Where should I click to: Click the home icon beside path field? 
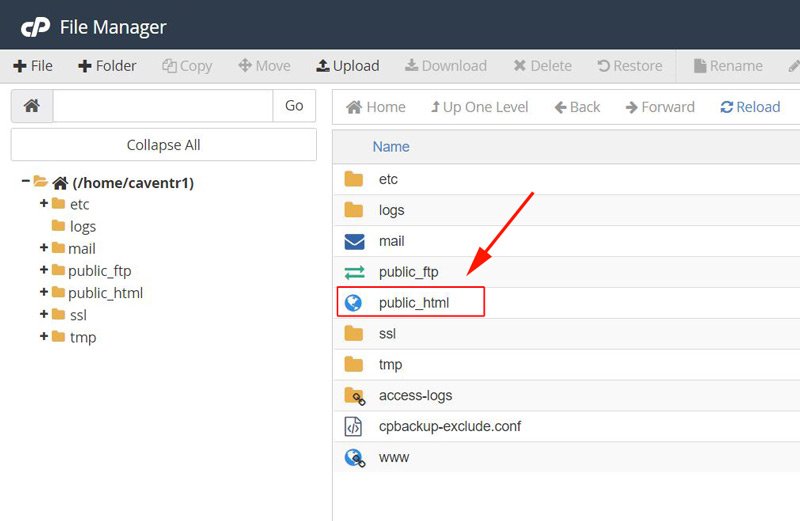(32, 106)
